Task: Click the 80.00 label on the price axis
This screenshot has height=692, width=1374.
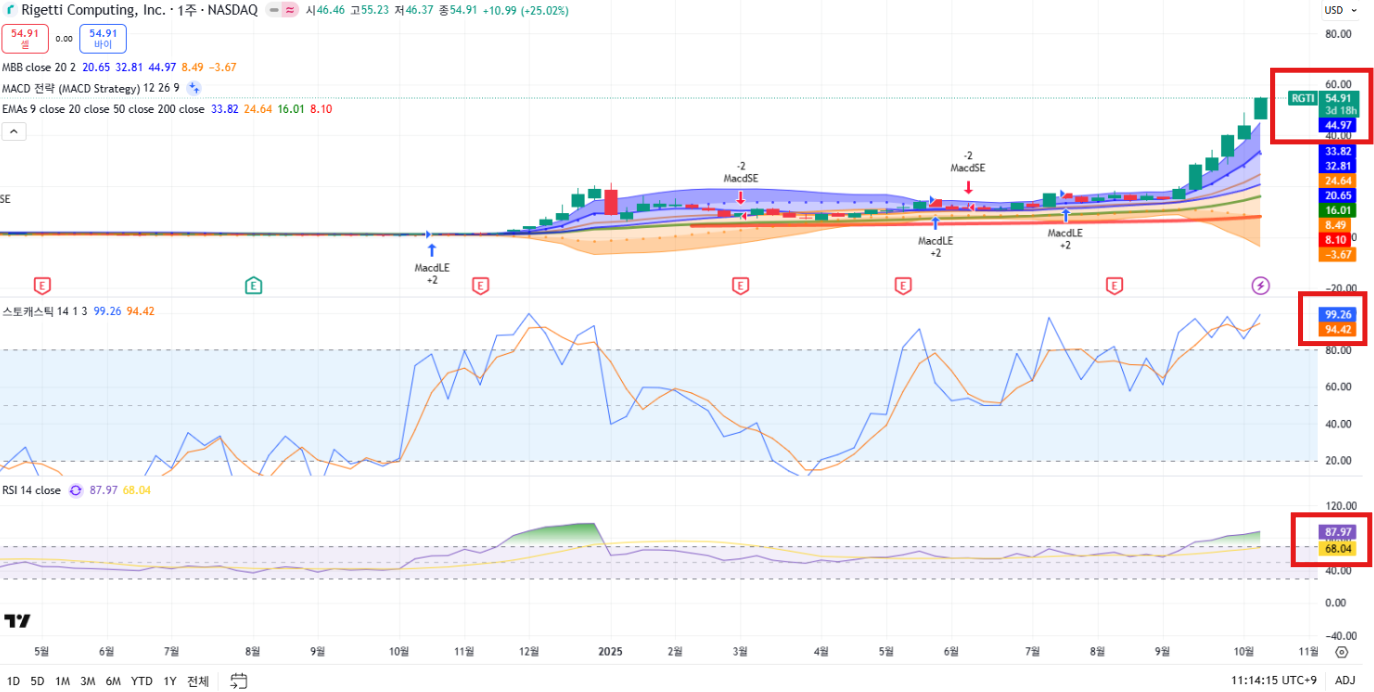Action: (1338, 34)
